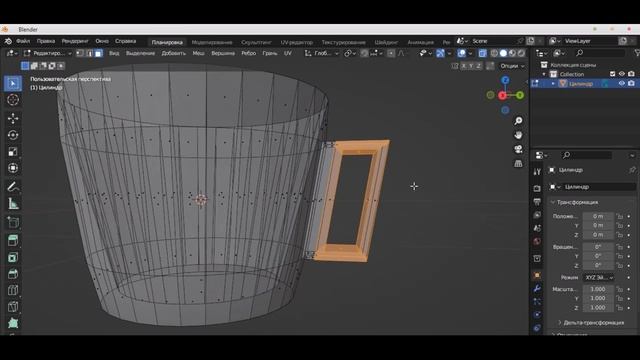Screen dimensions: 640x360
Task: Open the Опции dropdown
Action: tap(512, 66)
